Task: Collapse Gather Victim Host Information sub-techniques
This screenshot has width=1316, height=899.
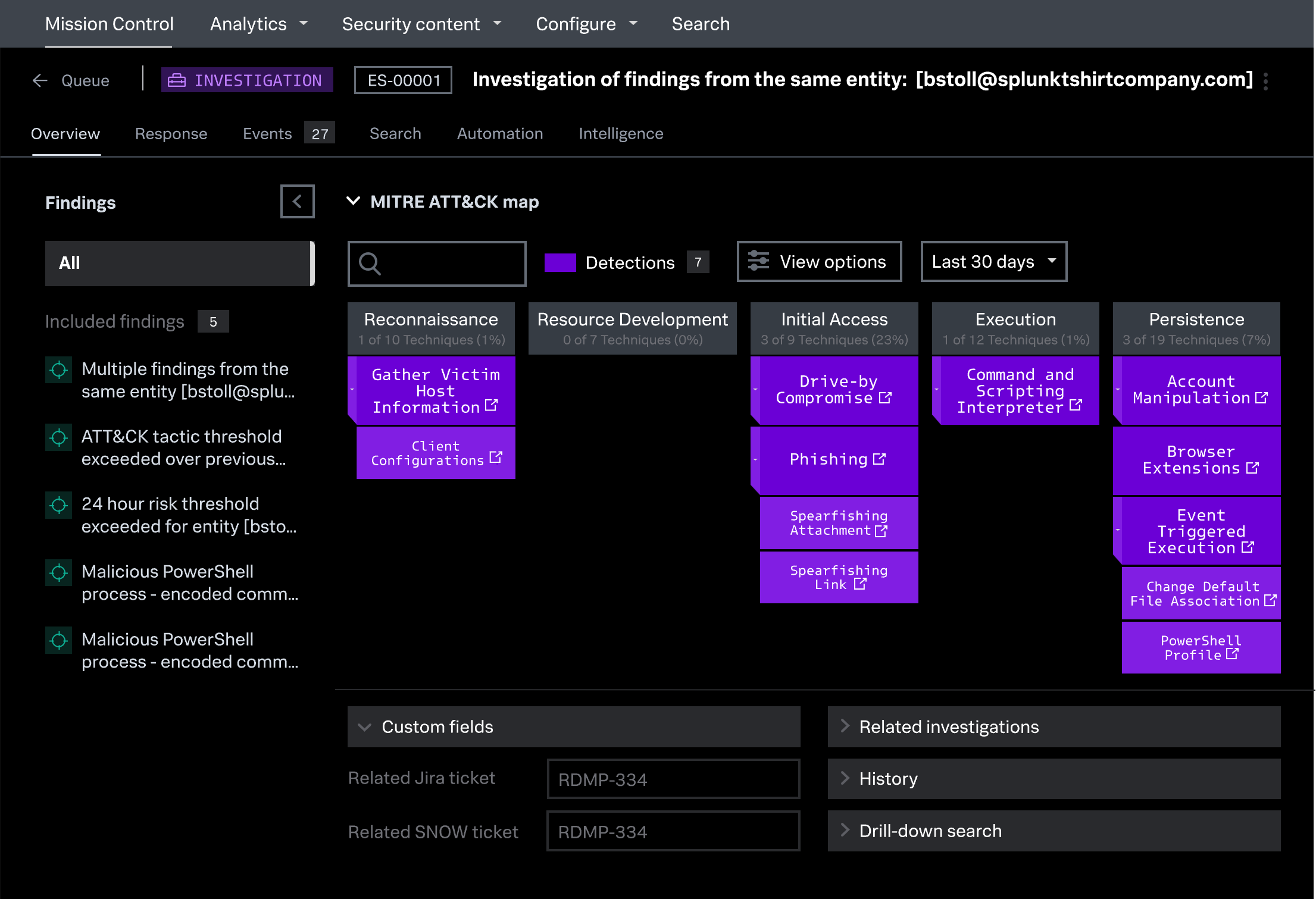Action: 352,390
